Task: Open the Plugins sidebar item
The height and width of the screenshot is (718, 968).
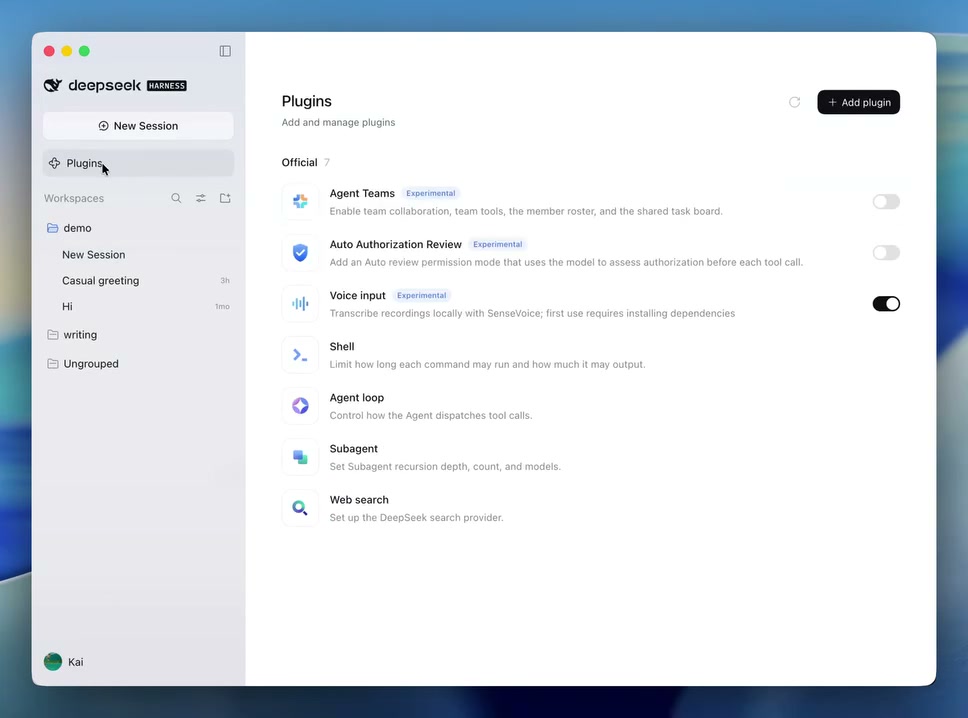Action: coord(138,163)
